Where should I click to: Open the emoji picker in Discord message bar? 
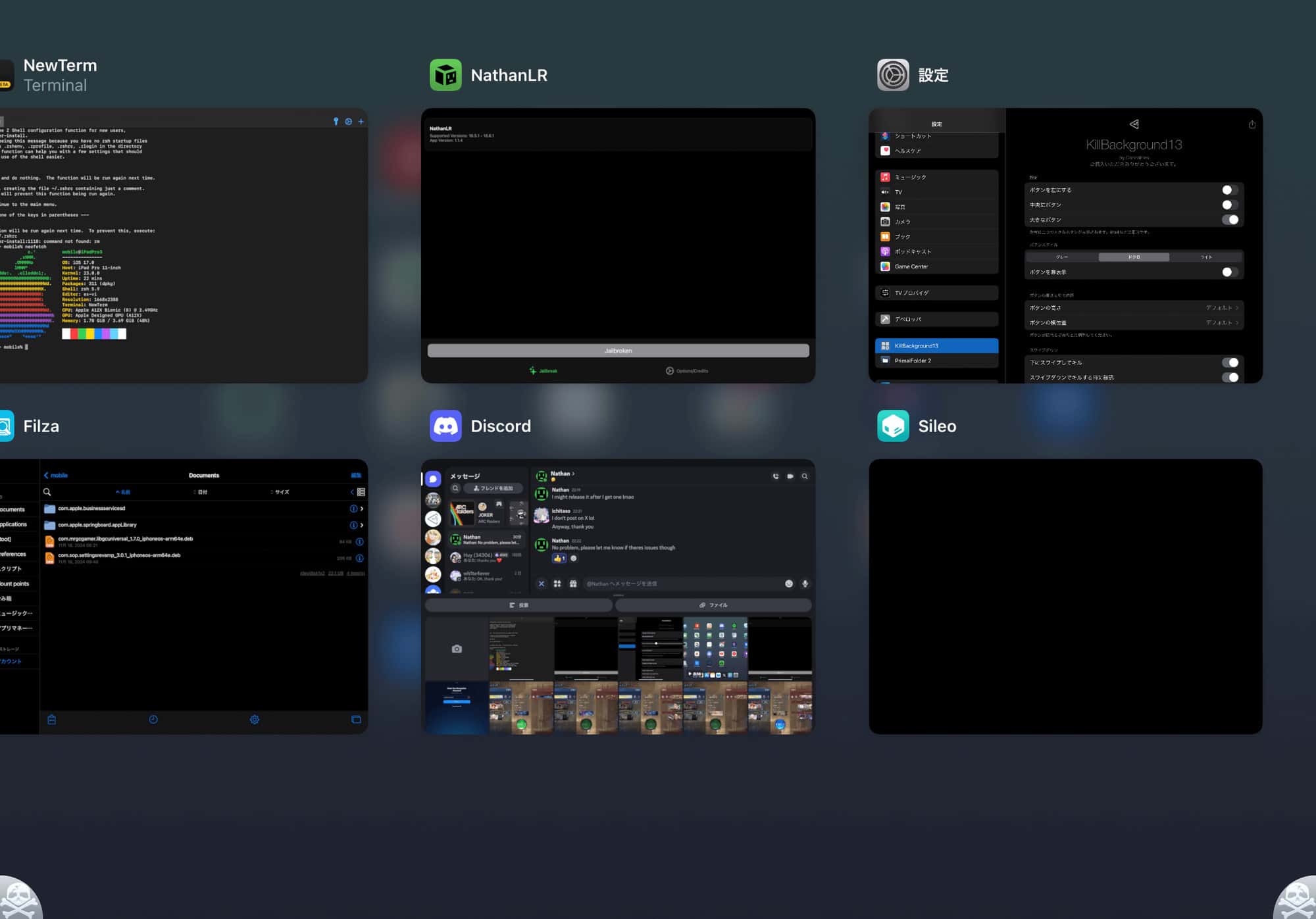[x=789, y=584]
